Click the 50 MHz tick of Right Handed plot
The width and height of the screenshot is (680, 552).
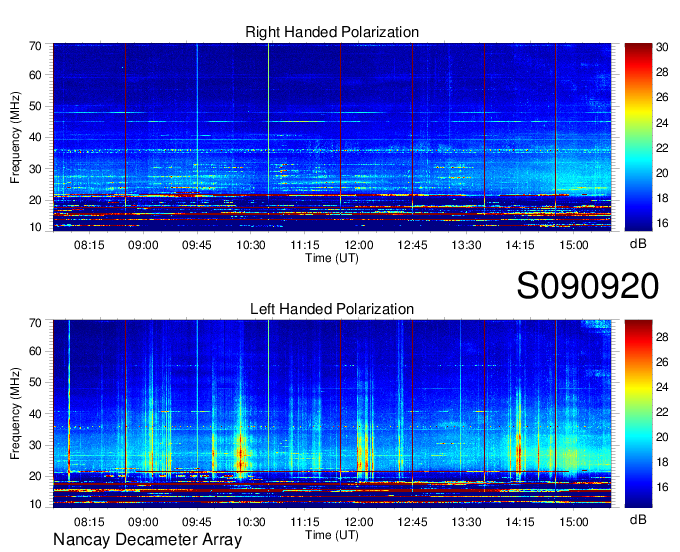(x=35, y=107)
